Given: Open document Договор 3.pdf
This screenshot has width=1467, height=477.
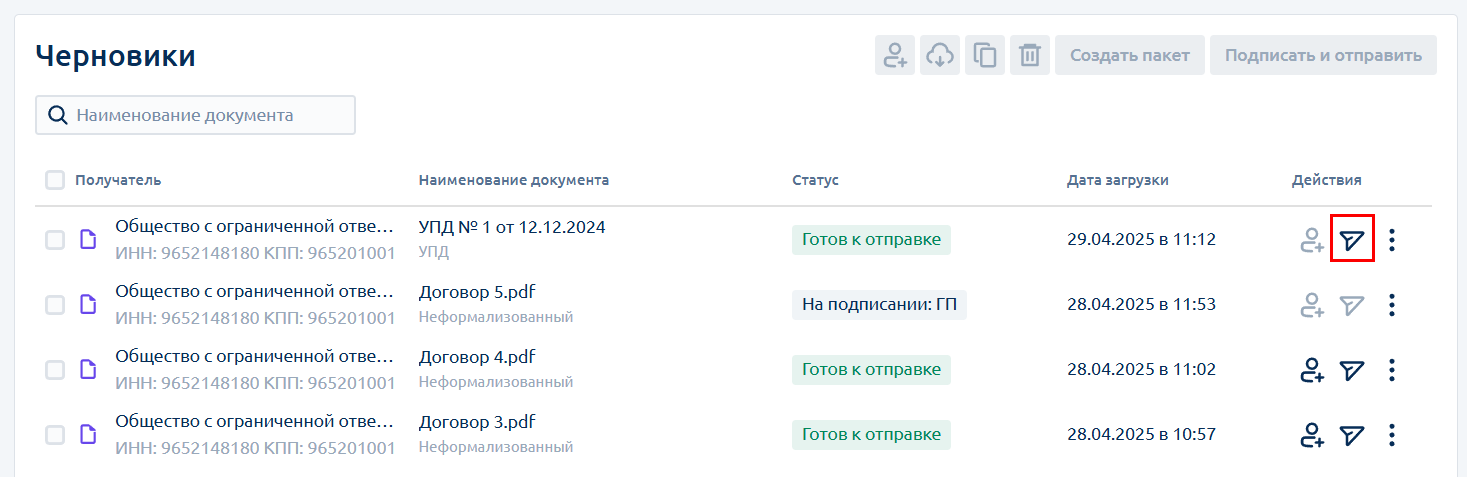Looking at the screenshot, I should pyautogui.click(x=477, y=422).
